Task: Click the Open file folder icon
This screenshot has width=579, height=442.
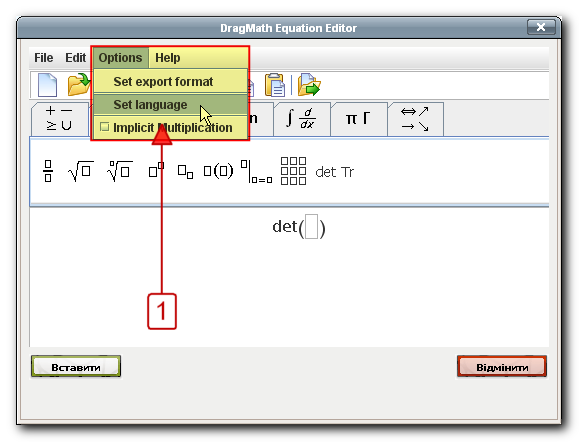Action: pos(79,85)
